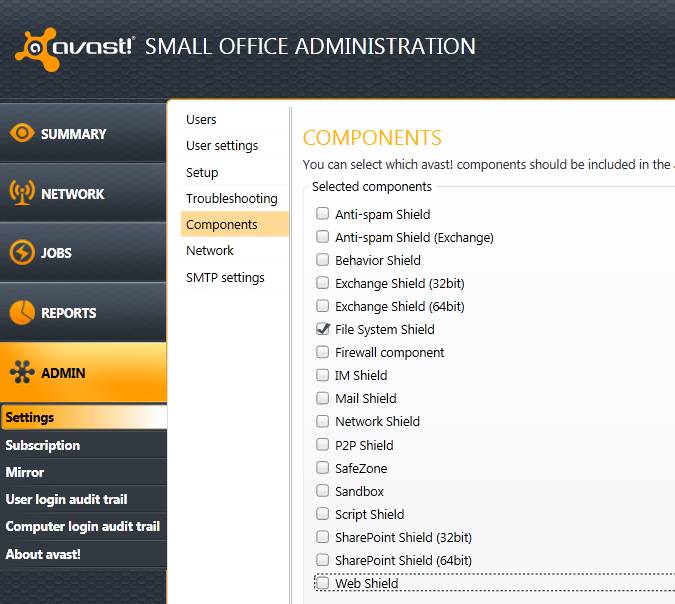This screenshot has width=675, height=604.
Task: Click the Summary eye icon
Action: point(22,133)
